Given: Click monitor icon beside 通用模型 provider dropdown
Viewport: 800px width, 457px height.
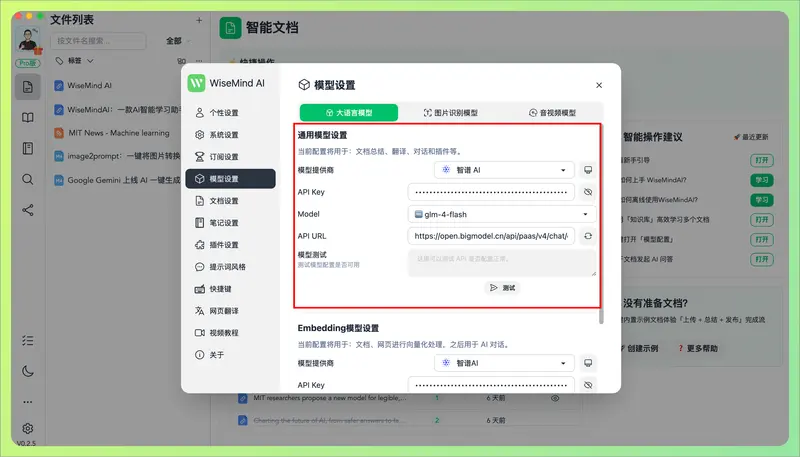Looking at the screenshot, I should [588, 170].
